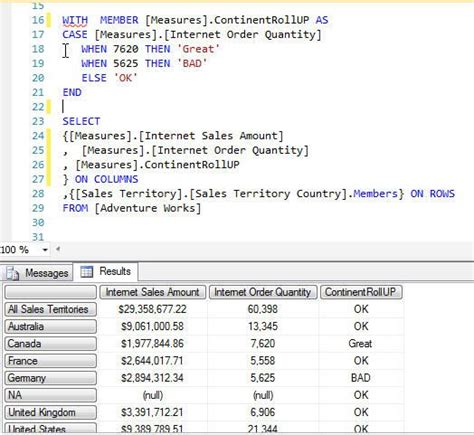Select the United Kingdom row header

pos(51,412)
